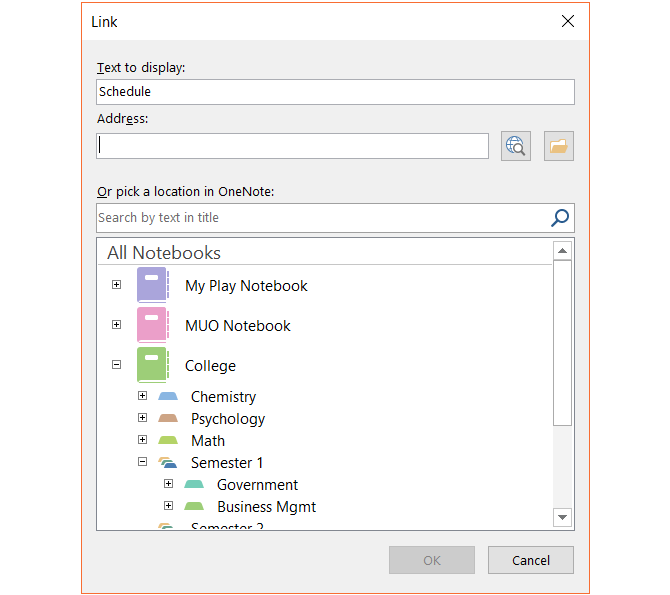Screen dimensions: 670x595
Task: Expand MUO Notebook tree node
Action: tap(116, 325)
